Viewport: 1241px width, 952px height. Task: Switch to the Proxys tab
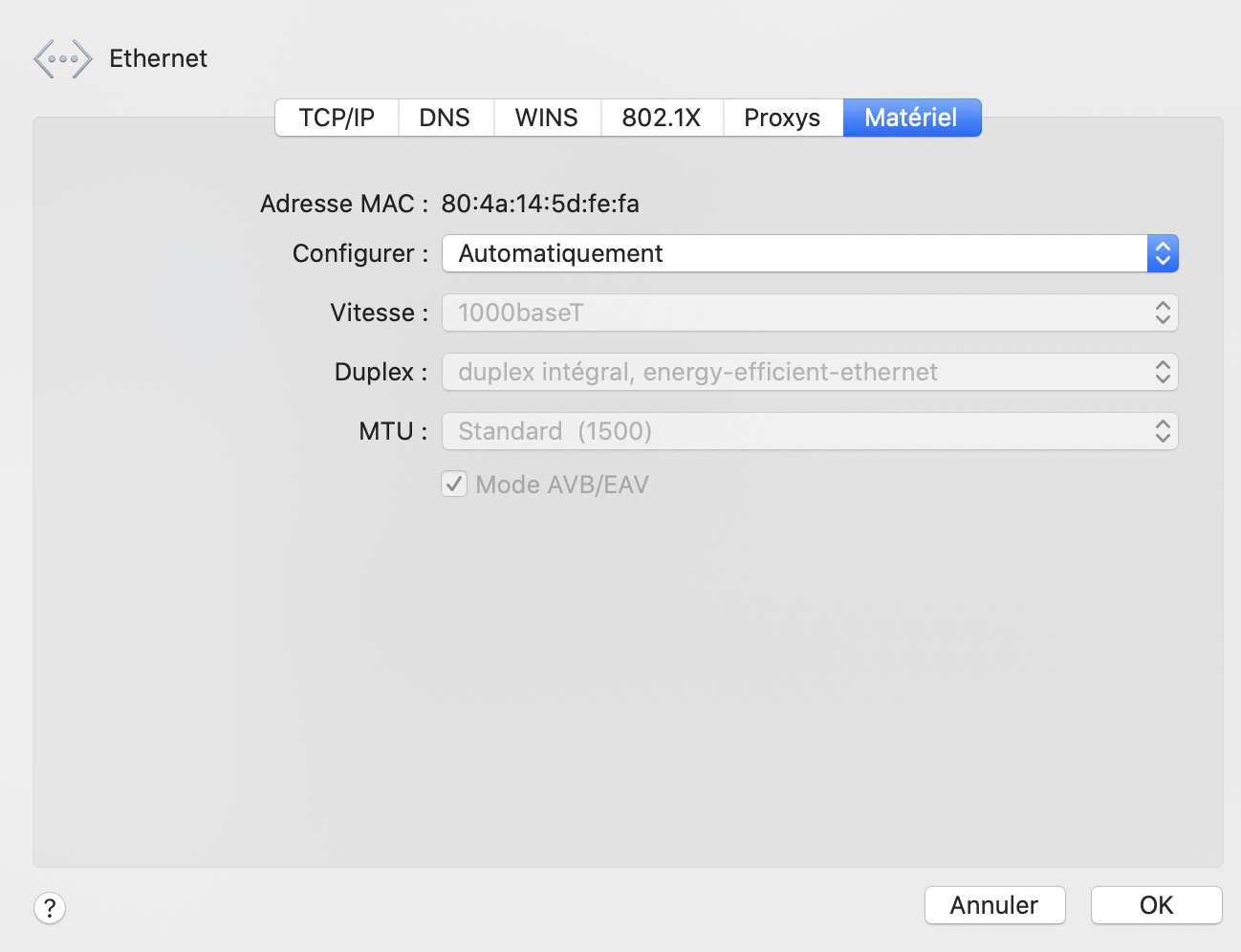(x=782, y=118)
